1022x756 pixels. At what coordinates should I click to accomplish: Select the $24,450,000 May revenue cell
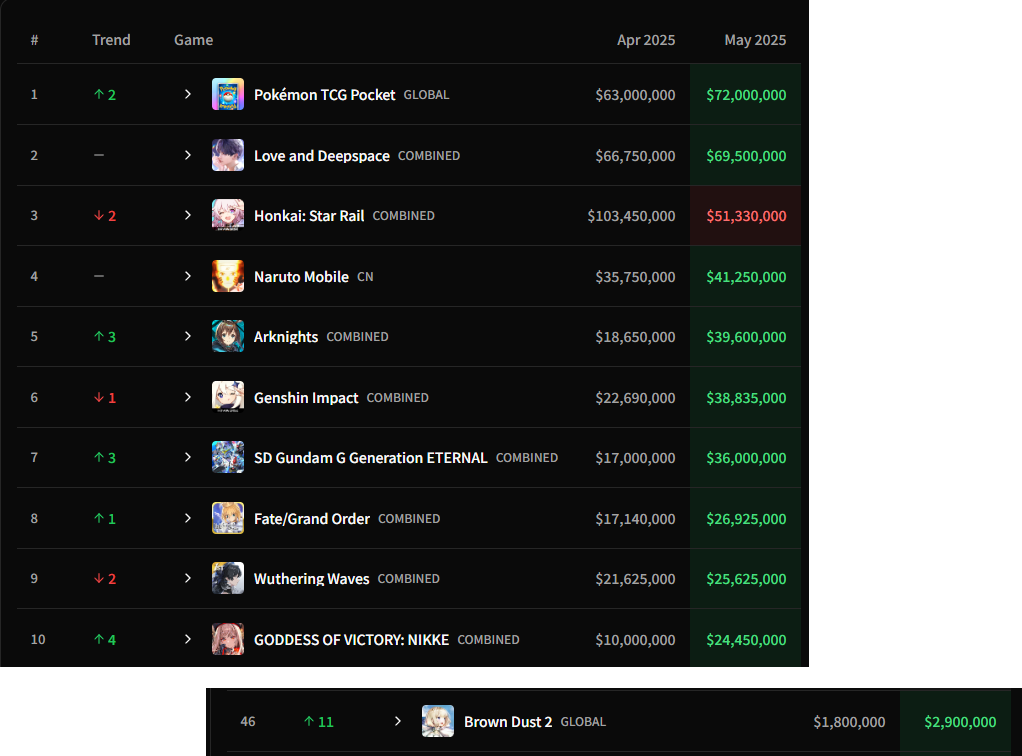(746, 640)
